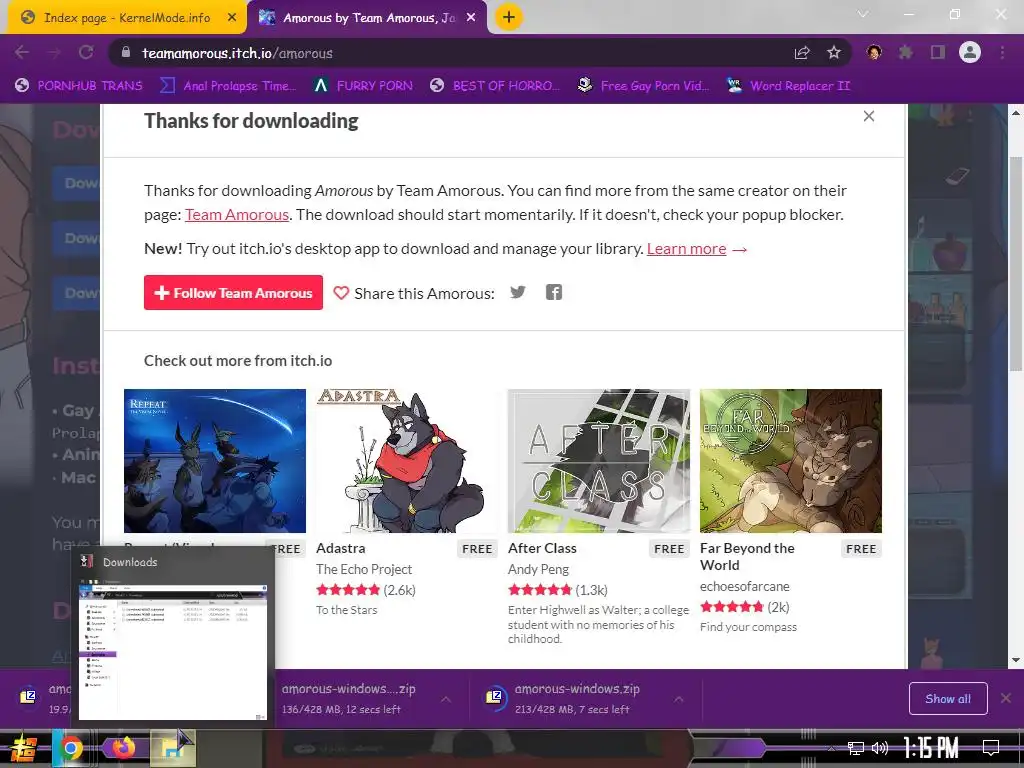This screenshot has height=768, width=1024.
Task: Open the extensions puzzle icon
Action: [x=905, y=52]
